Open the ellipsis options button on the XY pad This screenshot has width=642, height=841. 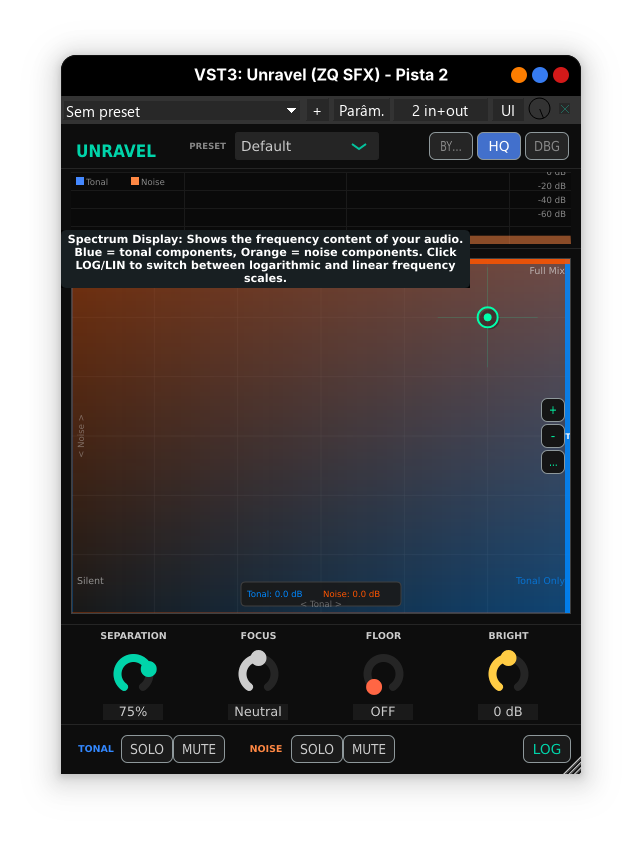[552, 462]
